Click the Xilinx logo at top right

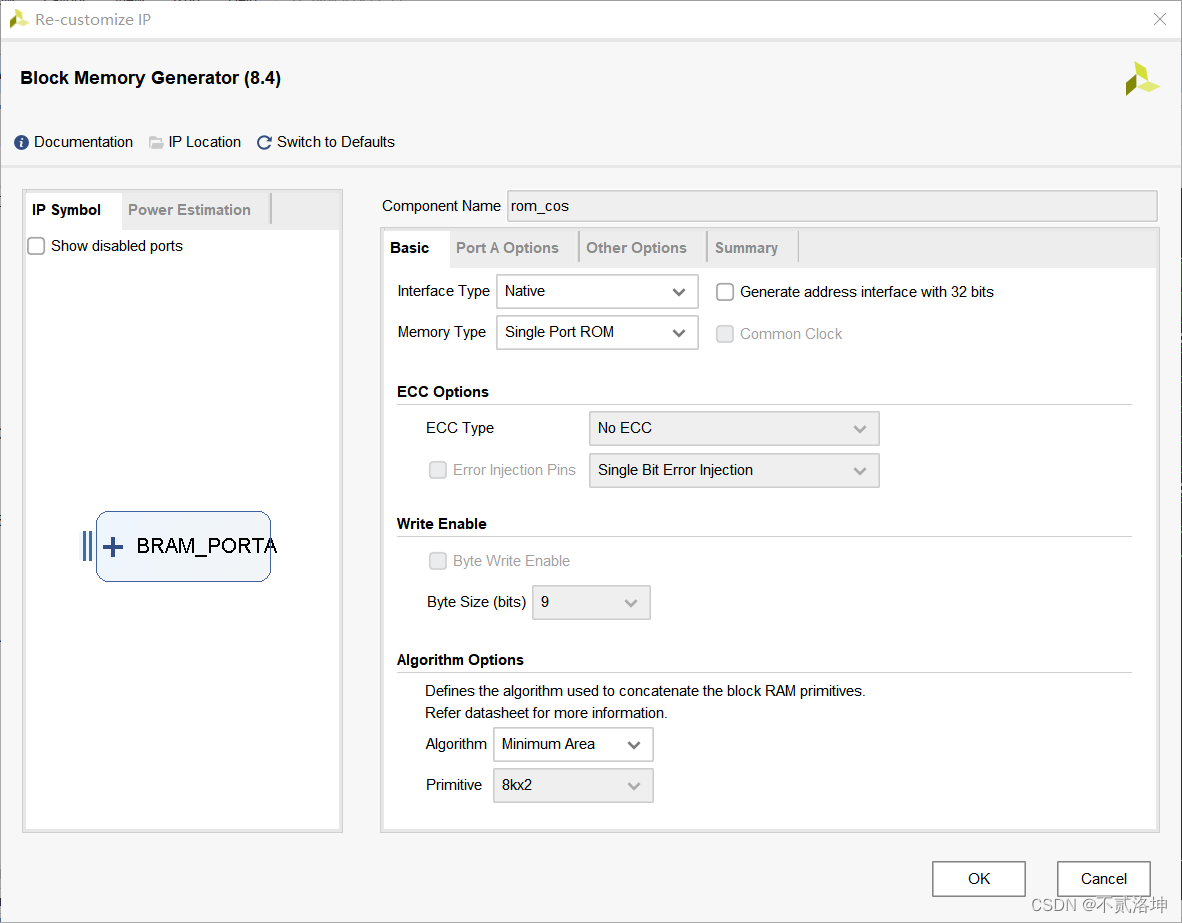[1141, 78]
